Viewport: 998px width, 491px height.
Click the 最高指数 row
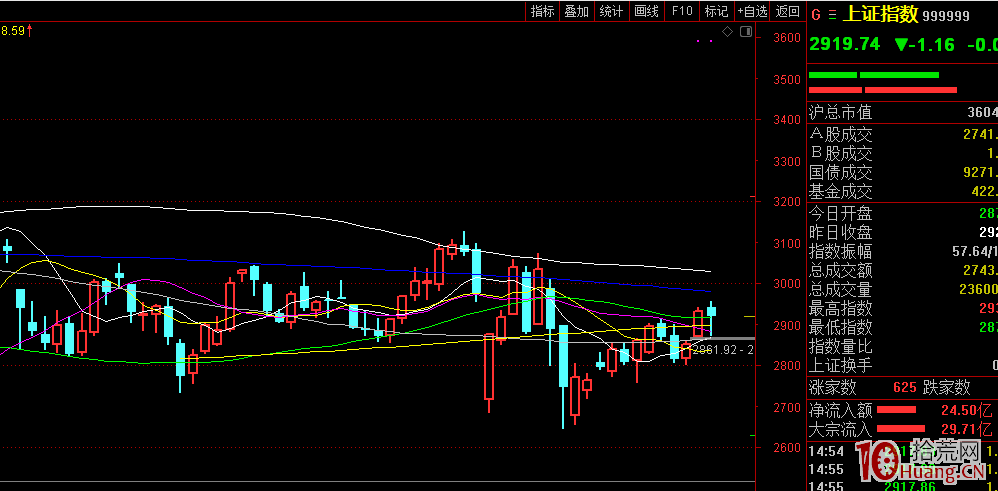pos(903,308)
